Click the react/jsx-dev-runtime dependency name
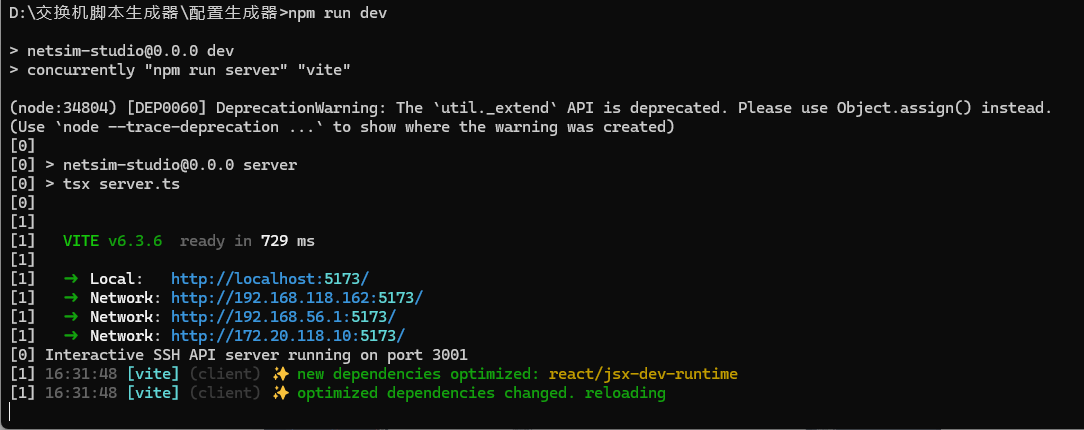Image resolution: width=1084 pixels, height=430 pixels. (x=641, y=374)
